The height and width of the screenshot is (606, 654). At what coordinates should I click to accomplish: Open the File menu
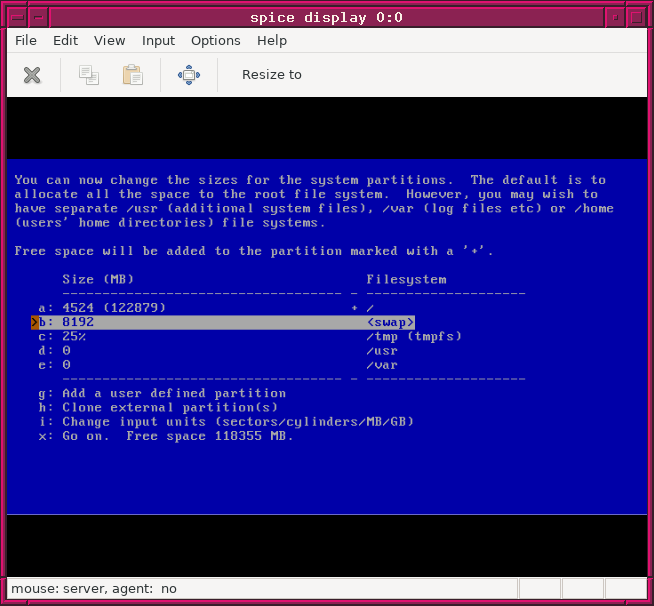[26, 41]
